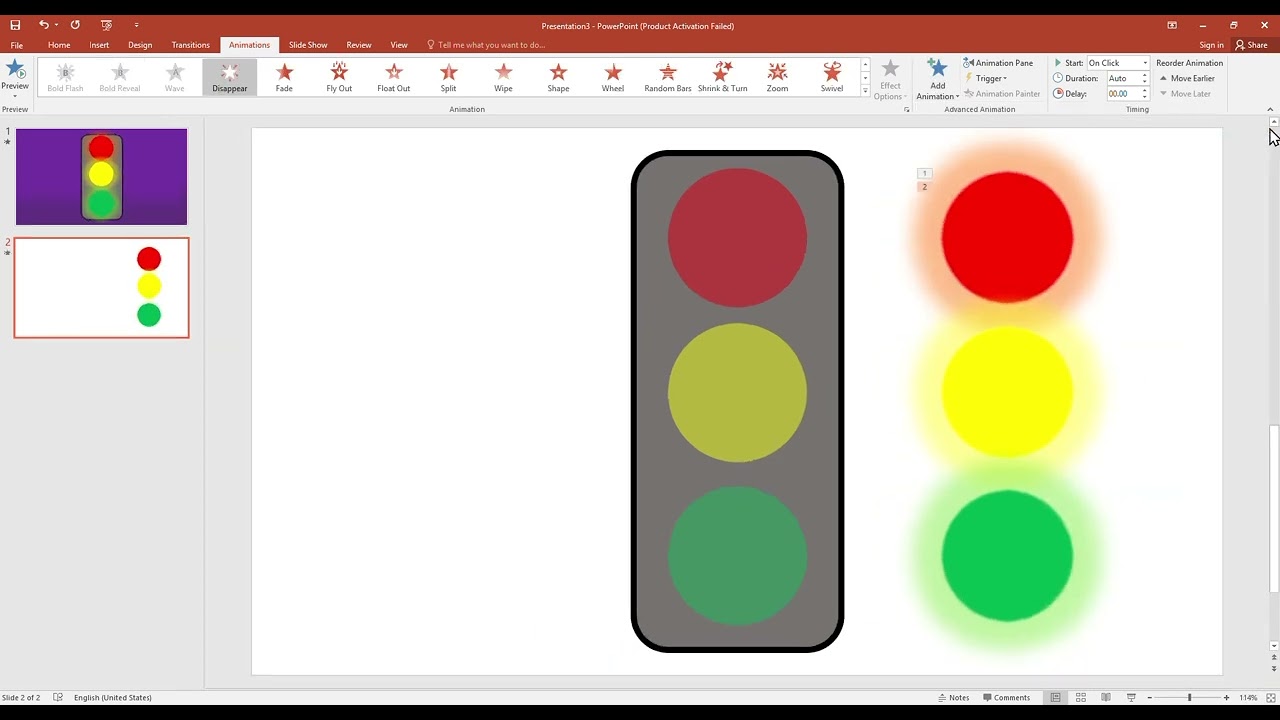
Task: Open the File tab
Action: click(17, 45)
